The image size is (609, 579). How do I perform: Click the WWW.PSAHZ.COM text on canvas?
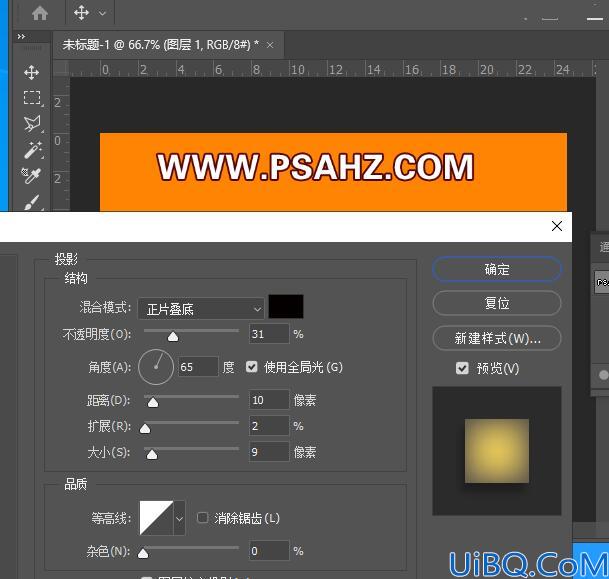[x=315, y=167]
